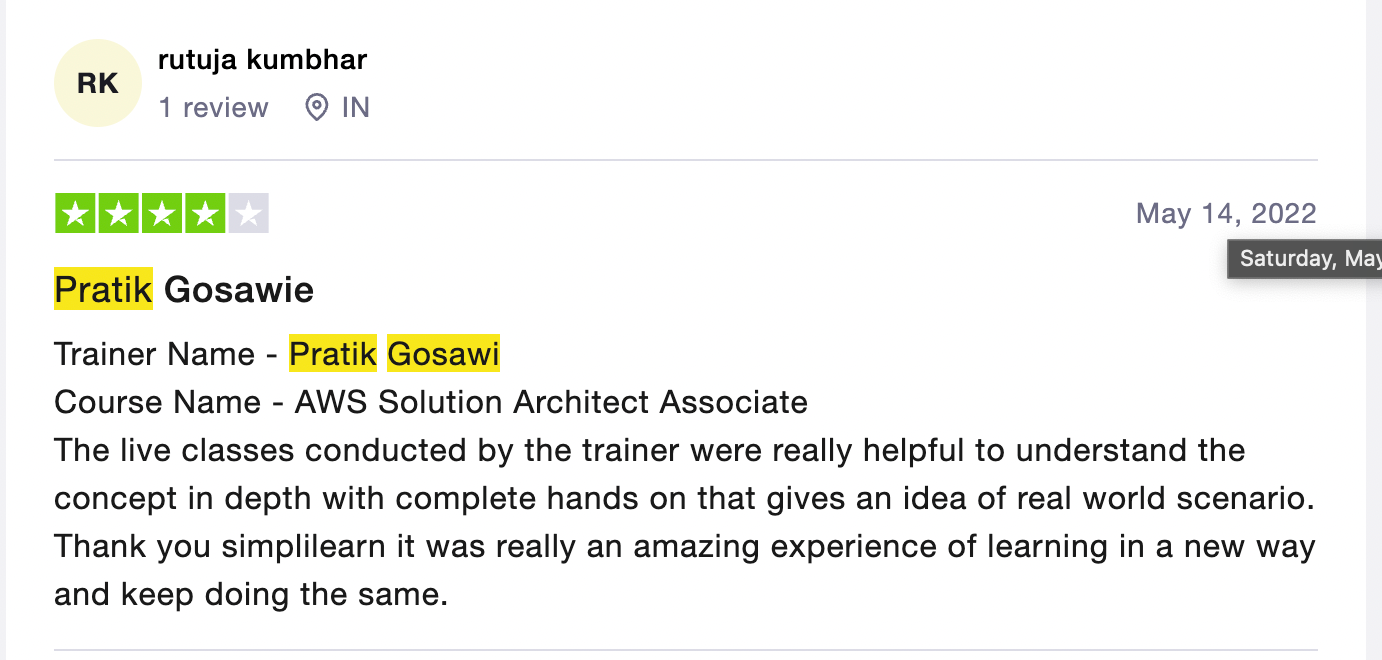The width and height of the screenshot is (1382, 660).
Task: Click the "Trainer Name" label text
Action: tap(154, 354)
